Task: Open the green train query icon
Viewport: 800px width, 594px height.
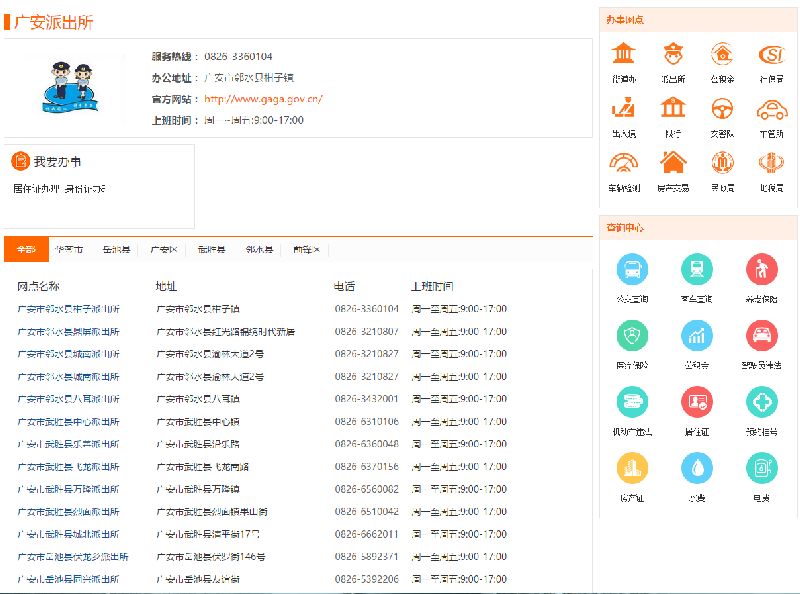Action: pyautogui.click(x=697, y=269)
